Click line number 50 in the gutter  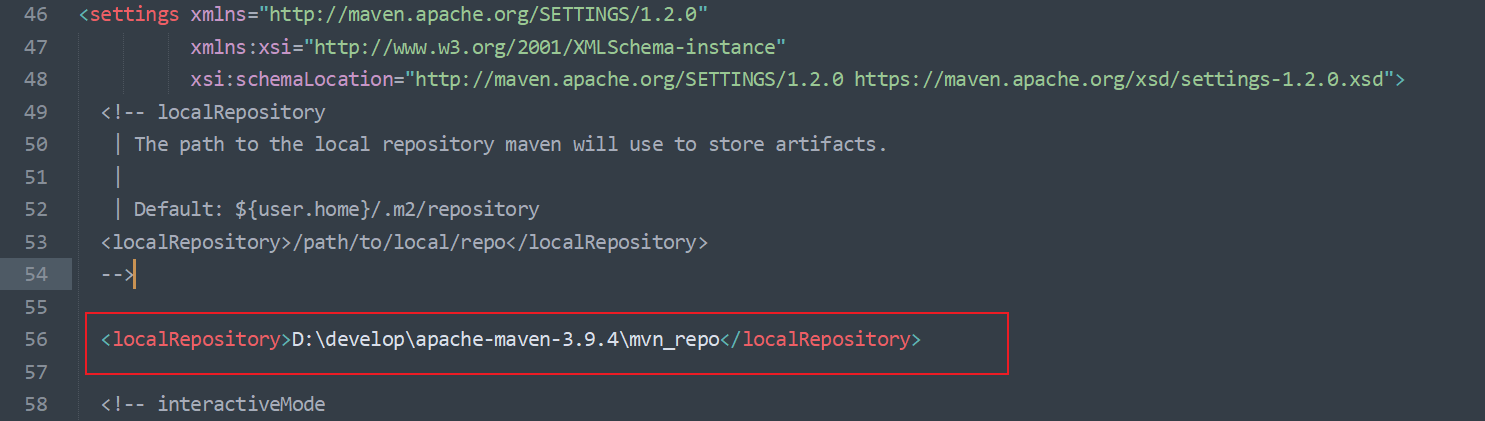(36, 144)
